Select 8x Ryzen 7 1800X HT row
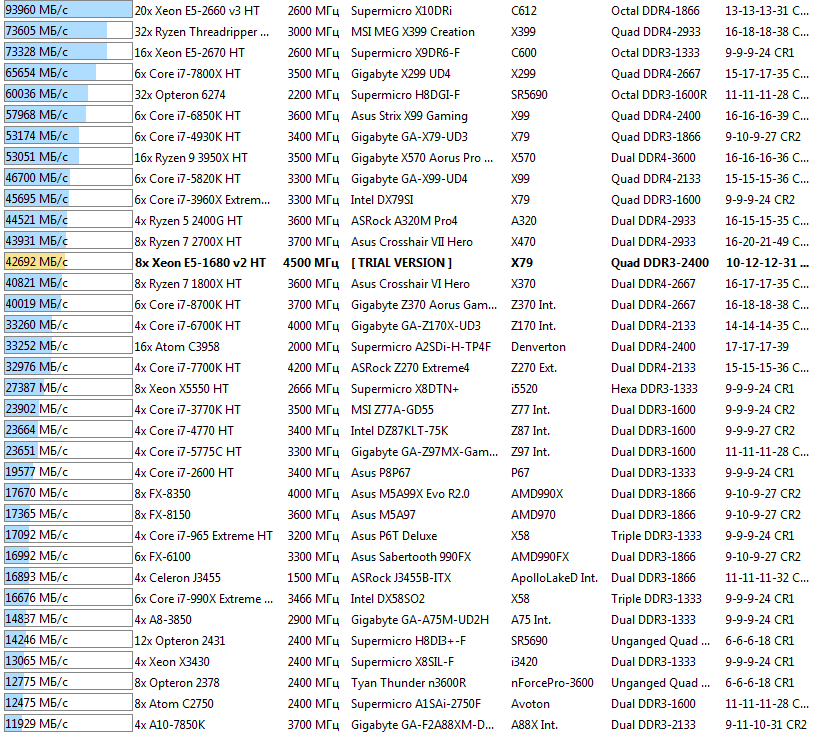This screenshot has height=735, width=820. (188, 284)
